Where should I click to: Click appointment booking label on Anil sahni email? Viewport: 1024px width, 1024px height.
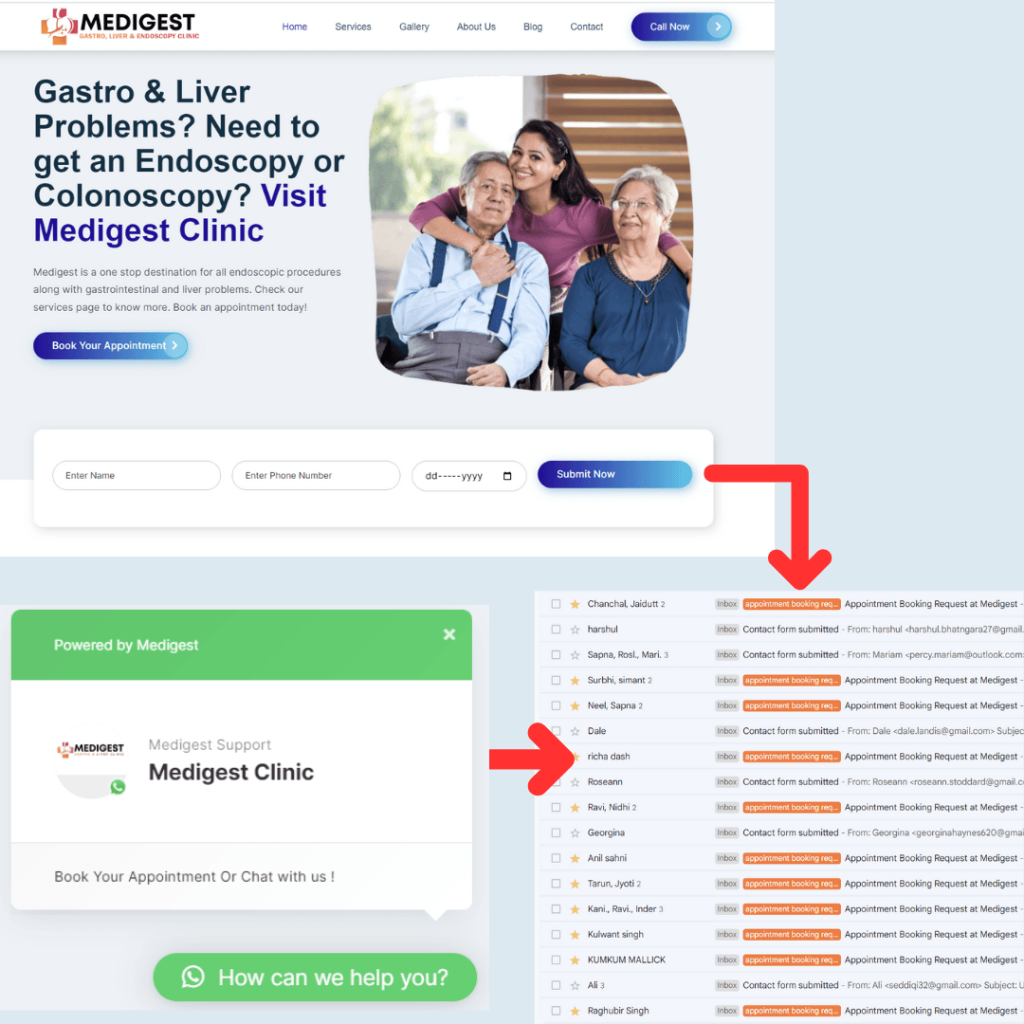[x=792, y=858]
